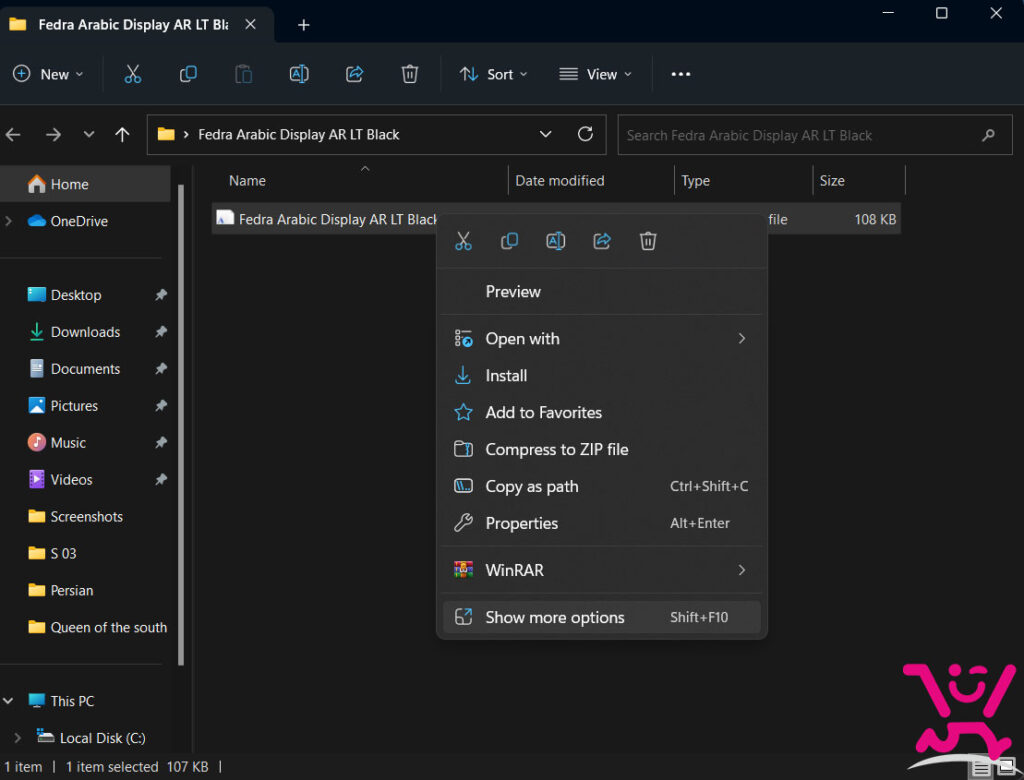Open recent locations dropdown arrow
The image size is (1024, 780).
tap(89, 135)
